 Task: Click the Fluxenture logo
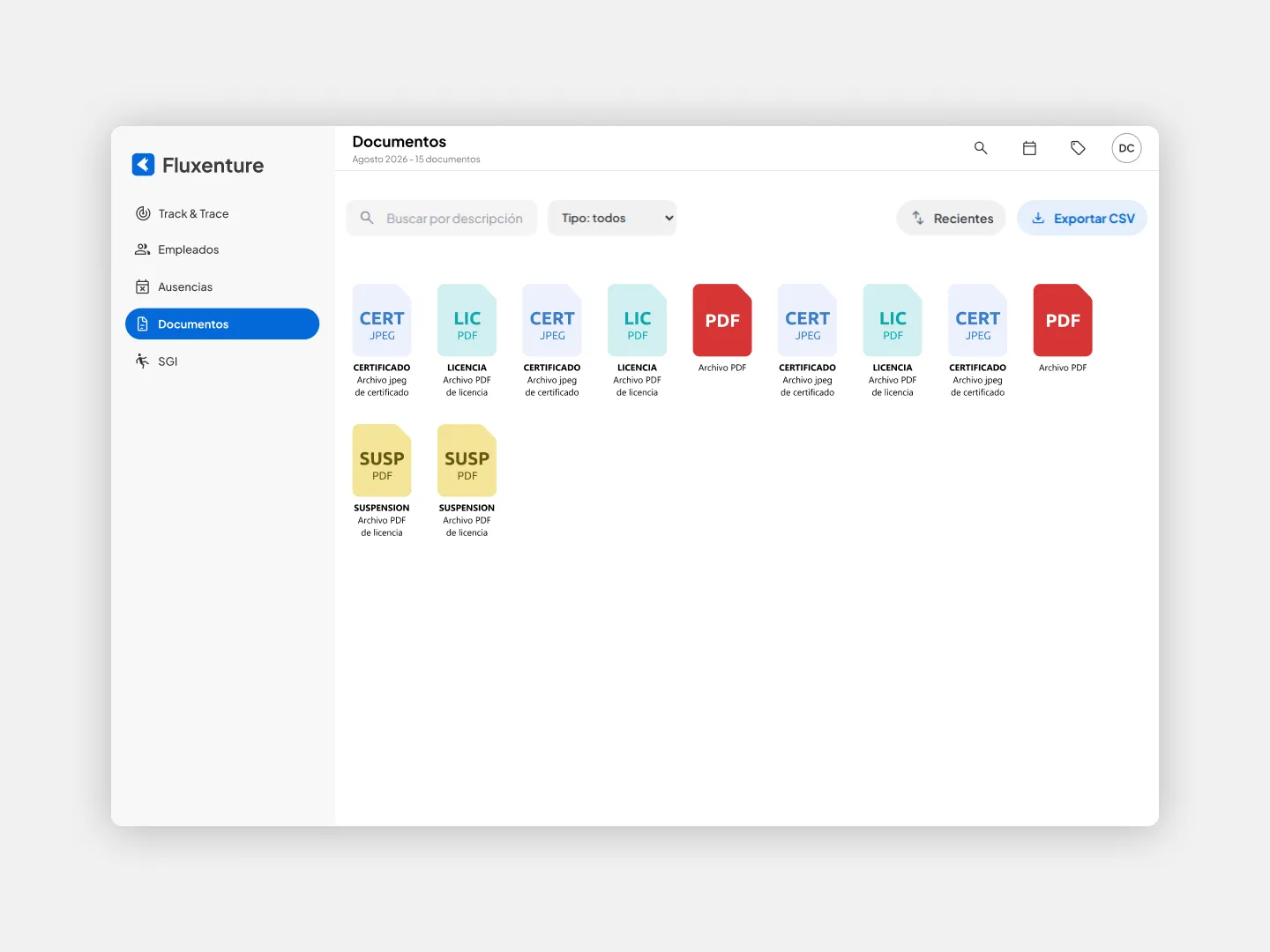[x=198, y=165]
